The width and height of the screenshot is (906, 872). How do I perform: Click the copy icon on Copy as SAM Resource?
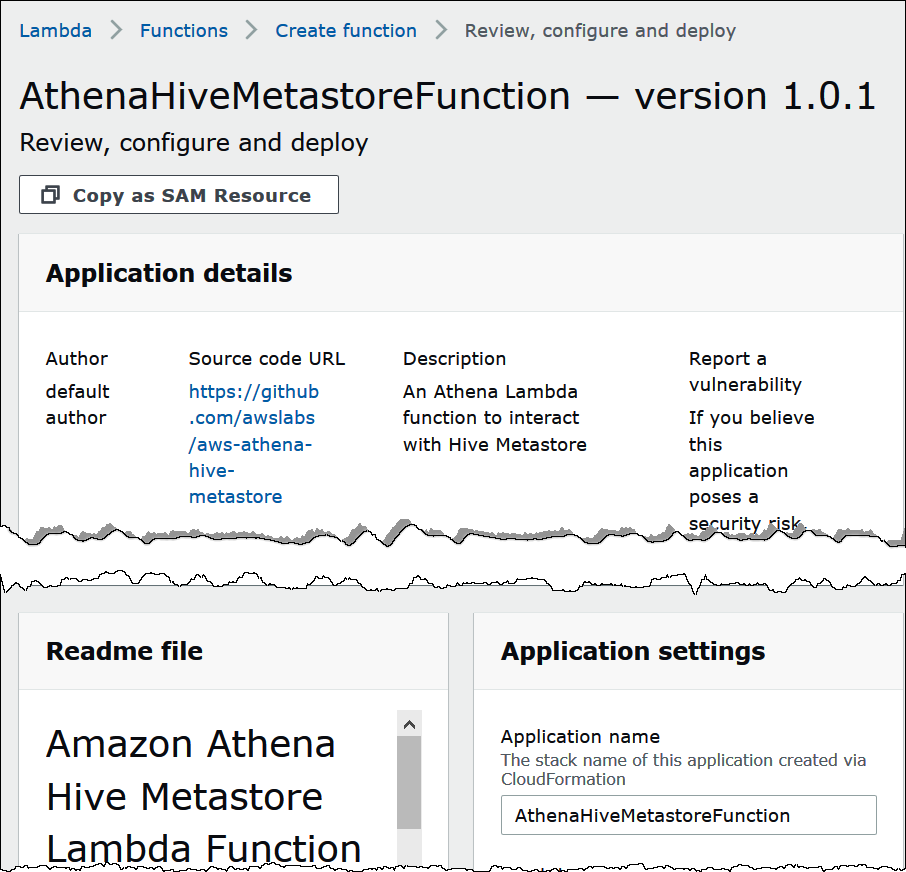[x=49, y=194]
